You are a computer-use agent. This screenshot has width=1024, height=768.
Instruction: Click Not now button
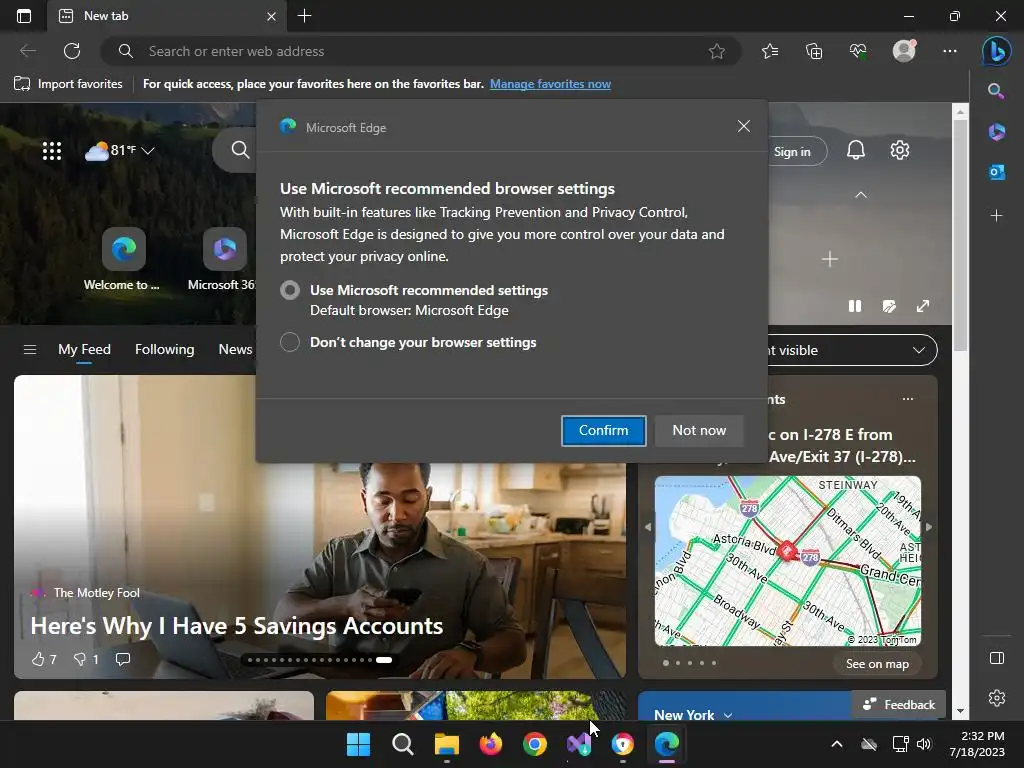tap(699, 430)
